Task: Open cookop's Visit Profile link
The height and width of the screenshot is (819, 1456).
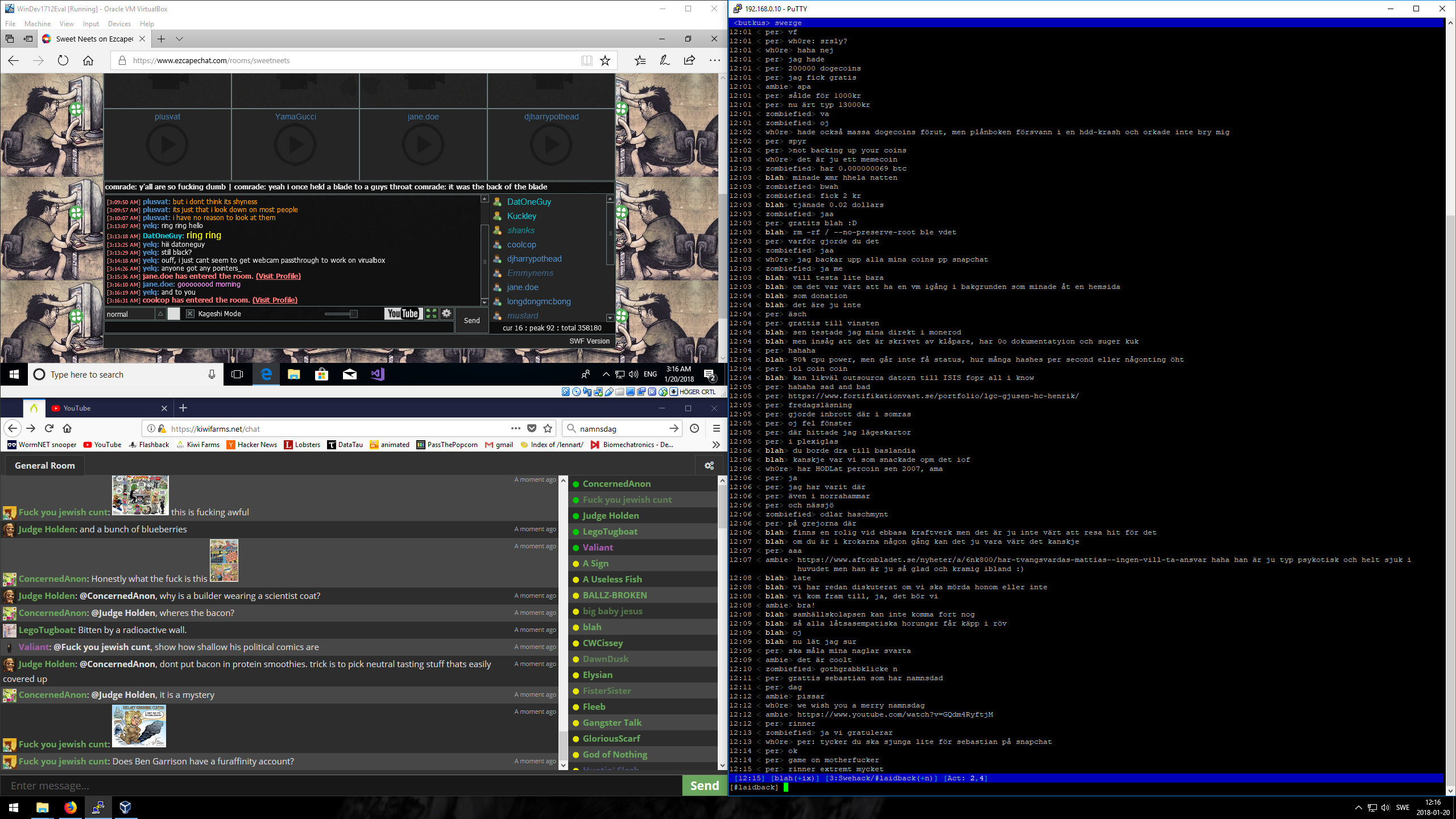Action: pyautogui.click(x=275, y=300)
